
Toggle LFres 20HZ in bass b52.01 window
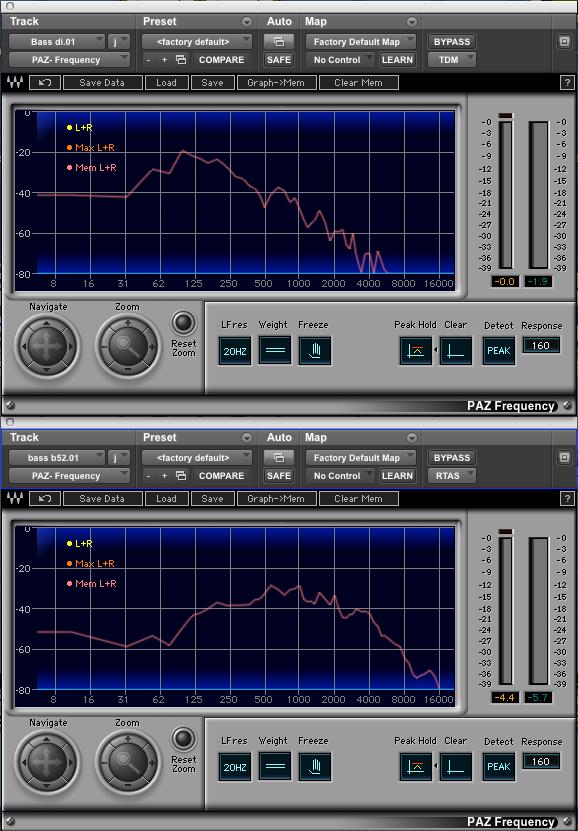235,766
